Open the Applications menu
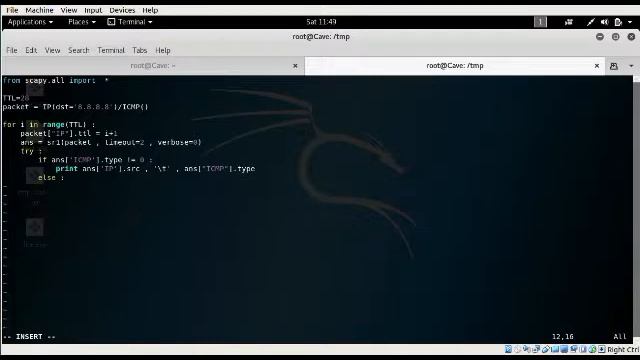Viewport: 640px width, 360px height. coord(30,22)
